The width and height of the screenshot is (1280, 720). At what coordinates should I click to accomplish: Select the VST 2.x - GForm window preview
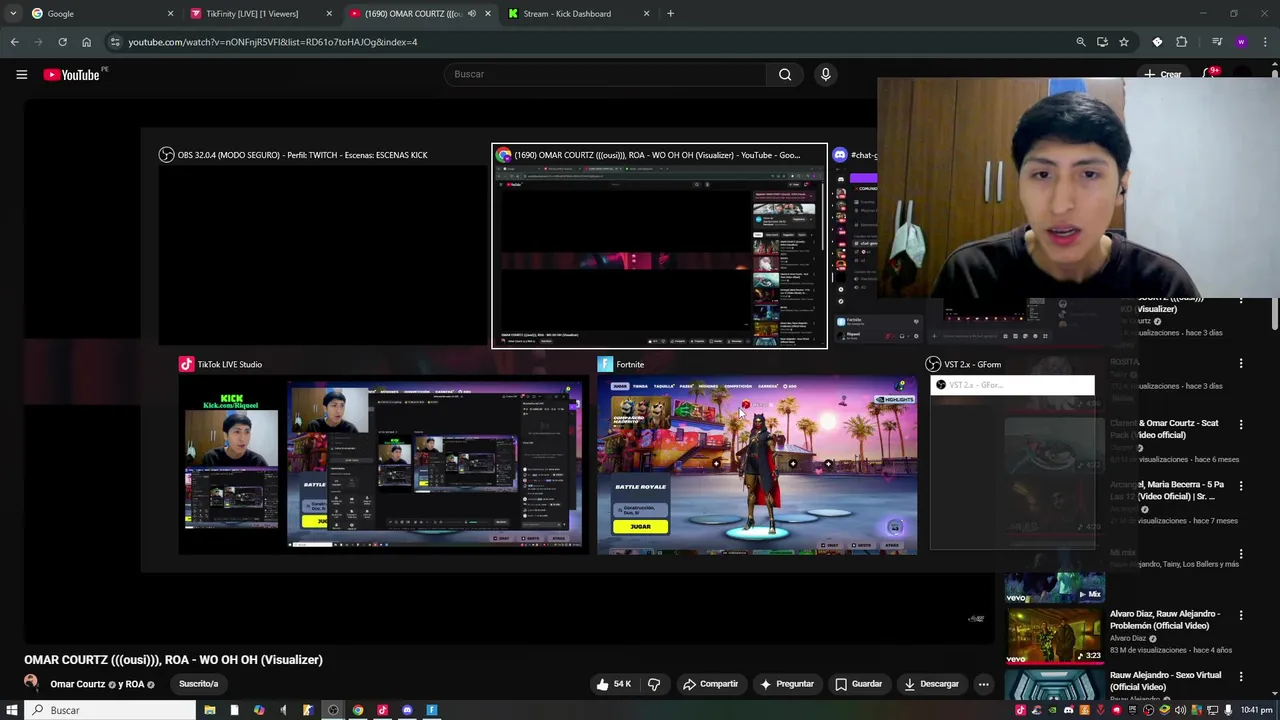click(x=1012, y=455)
